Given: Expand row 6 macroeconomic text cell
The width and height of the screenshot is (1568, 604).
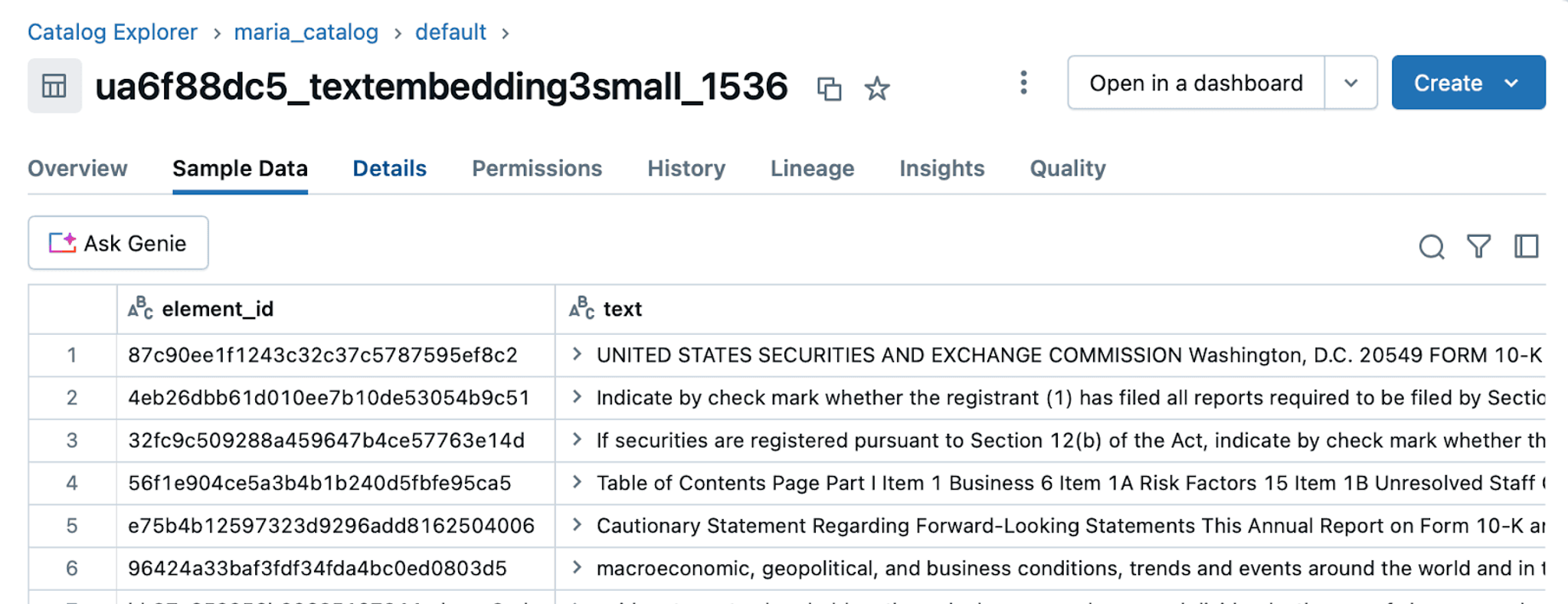Looking at the screenshot, I should (577, 568).
